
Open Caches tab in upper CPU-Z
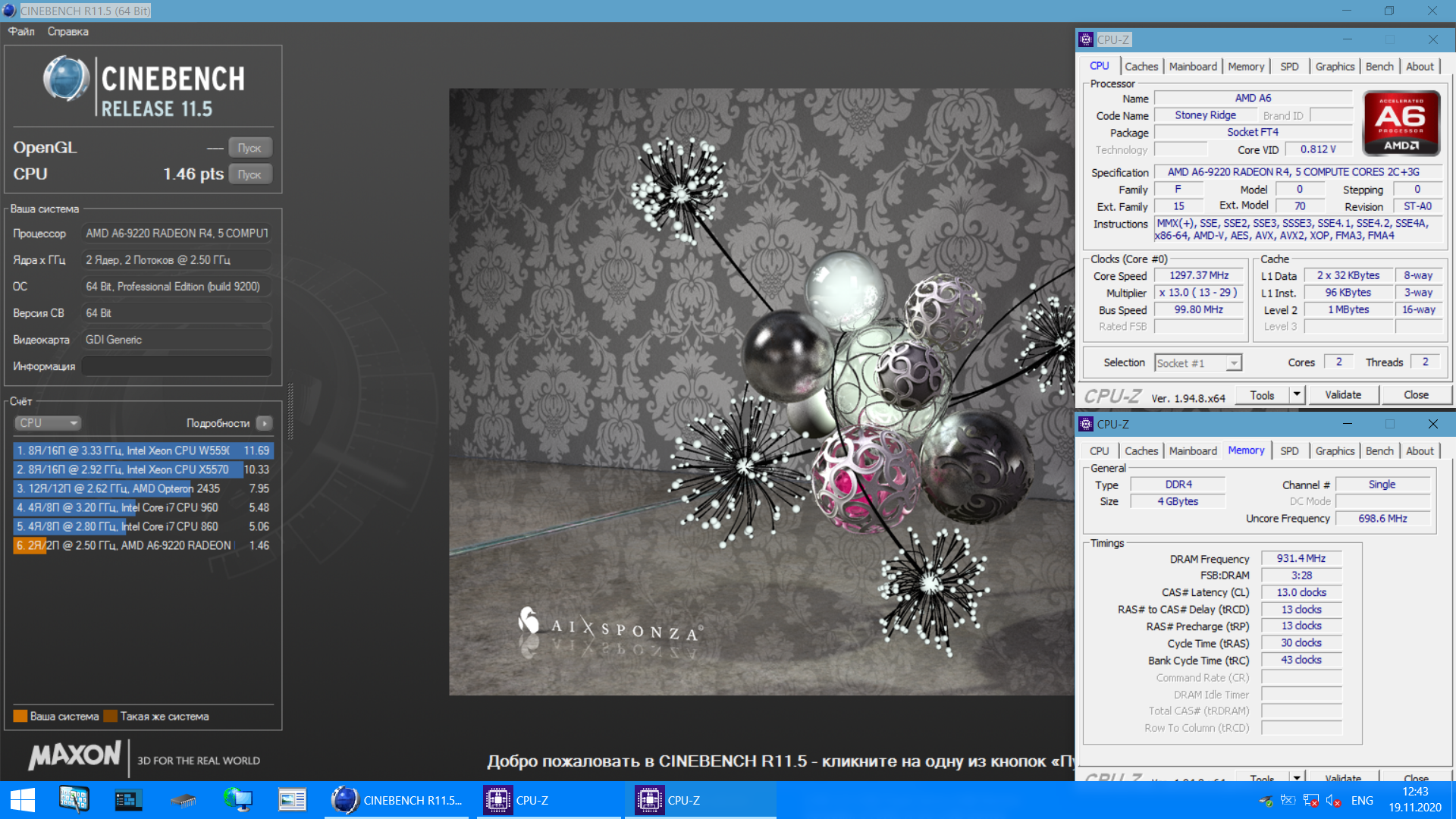pyautogui.click(x=1141, y=67)
